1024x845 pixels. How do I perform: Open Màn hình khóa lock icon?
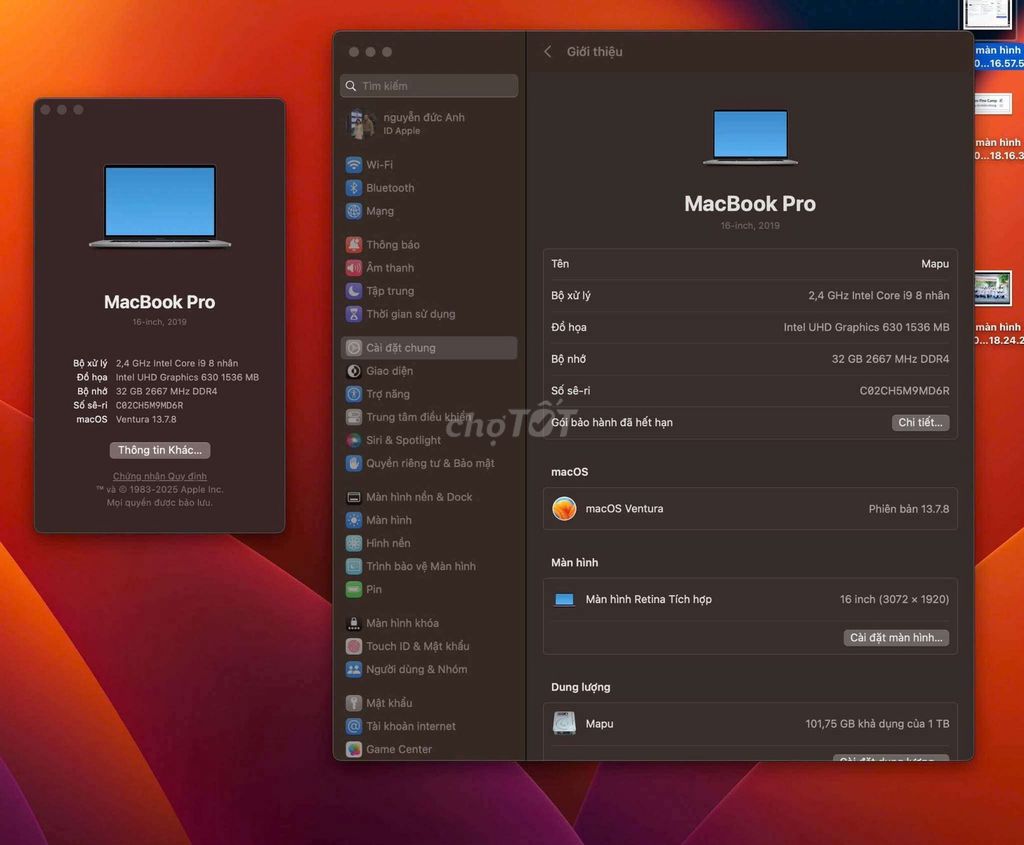[353, 624]
